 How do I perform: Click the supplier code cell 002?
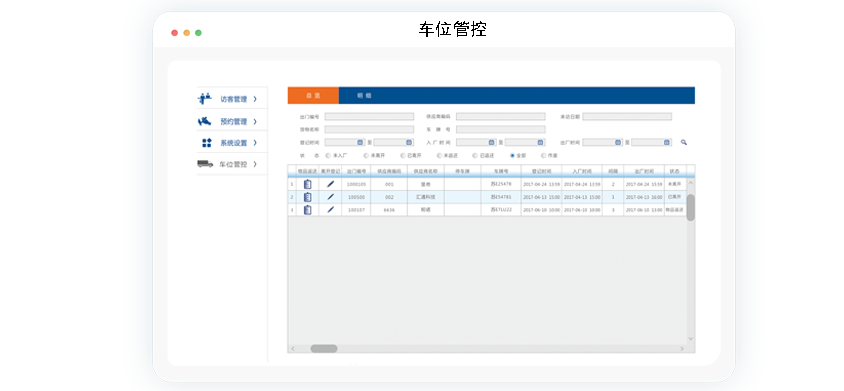[389, 197]
